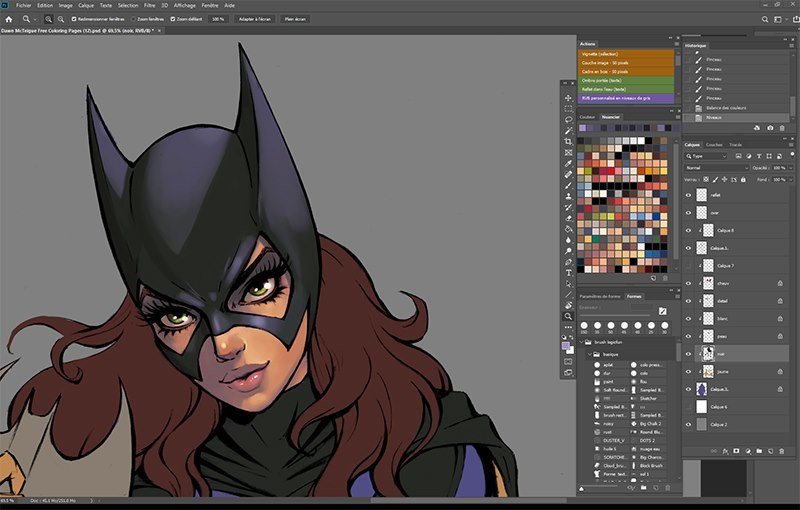Select the Rectangular Marquee tool
Image resolution: width=800 pixels, height=510 pixels.
click(x=568, y=109)
